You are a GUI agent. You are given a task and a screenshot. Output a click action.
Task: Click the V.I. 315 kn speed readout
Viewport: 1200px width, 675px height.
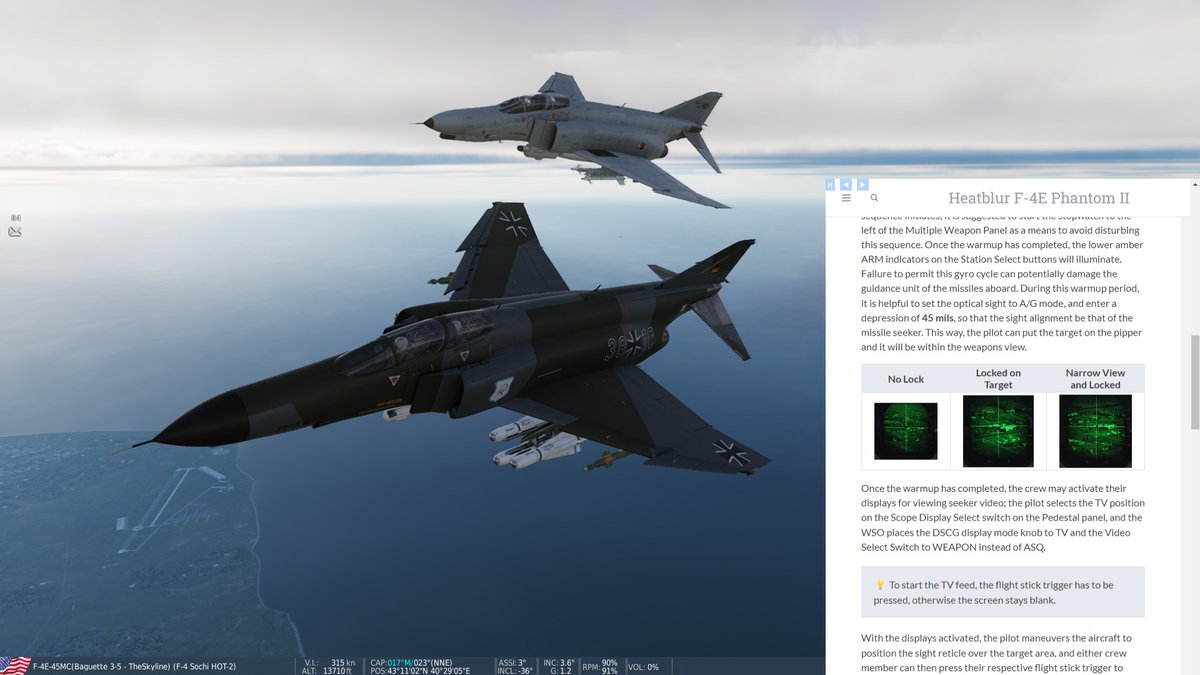point(330,662)
